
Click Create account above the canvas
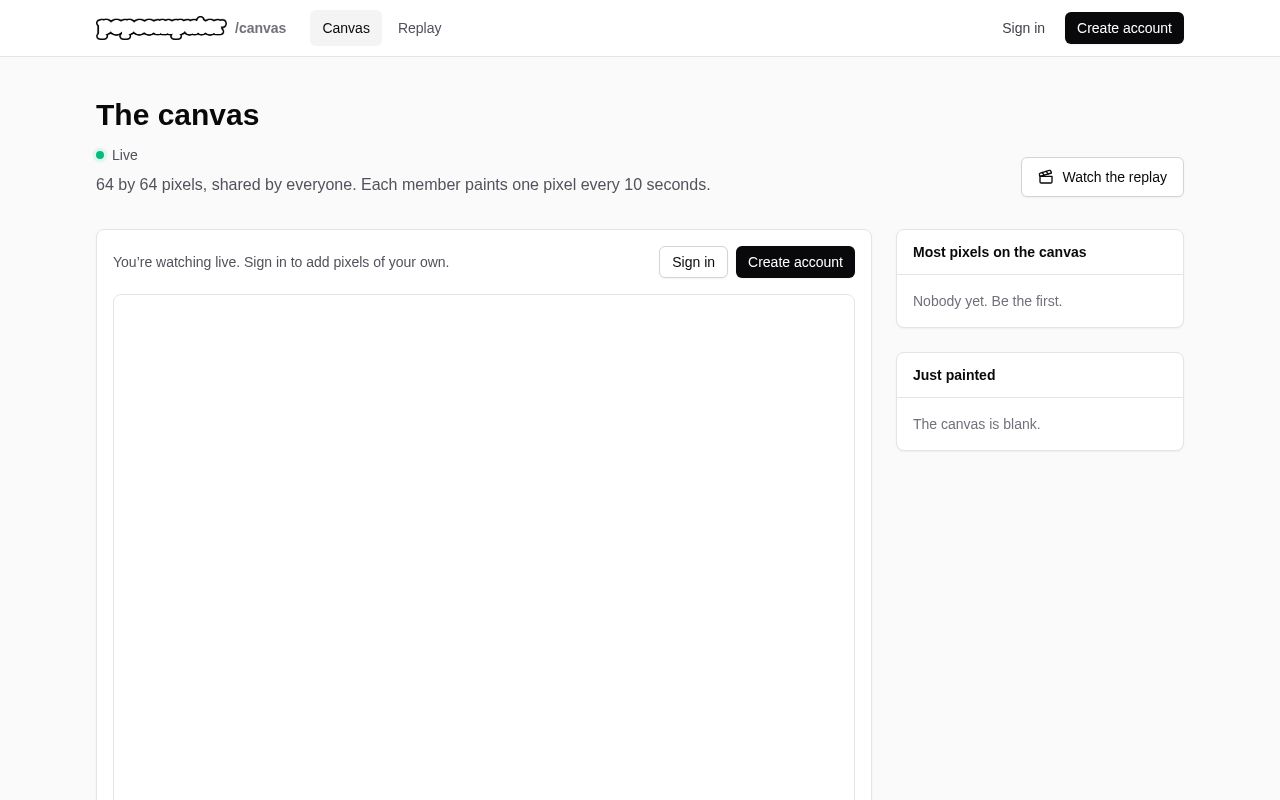point(795,262)
